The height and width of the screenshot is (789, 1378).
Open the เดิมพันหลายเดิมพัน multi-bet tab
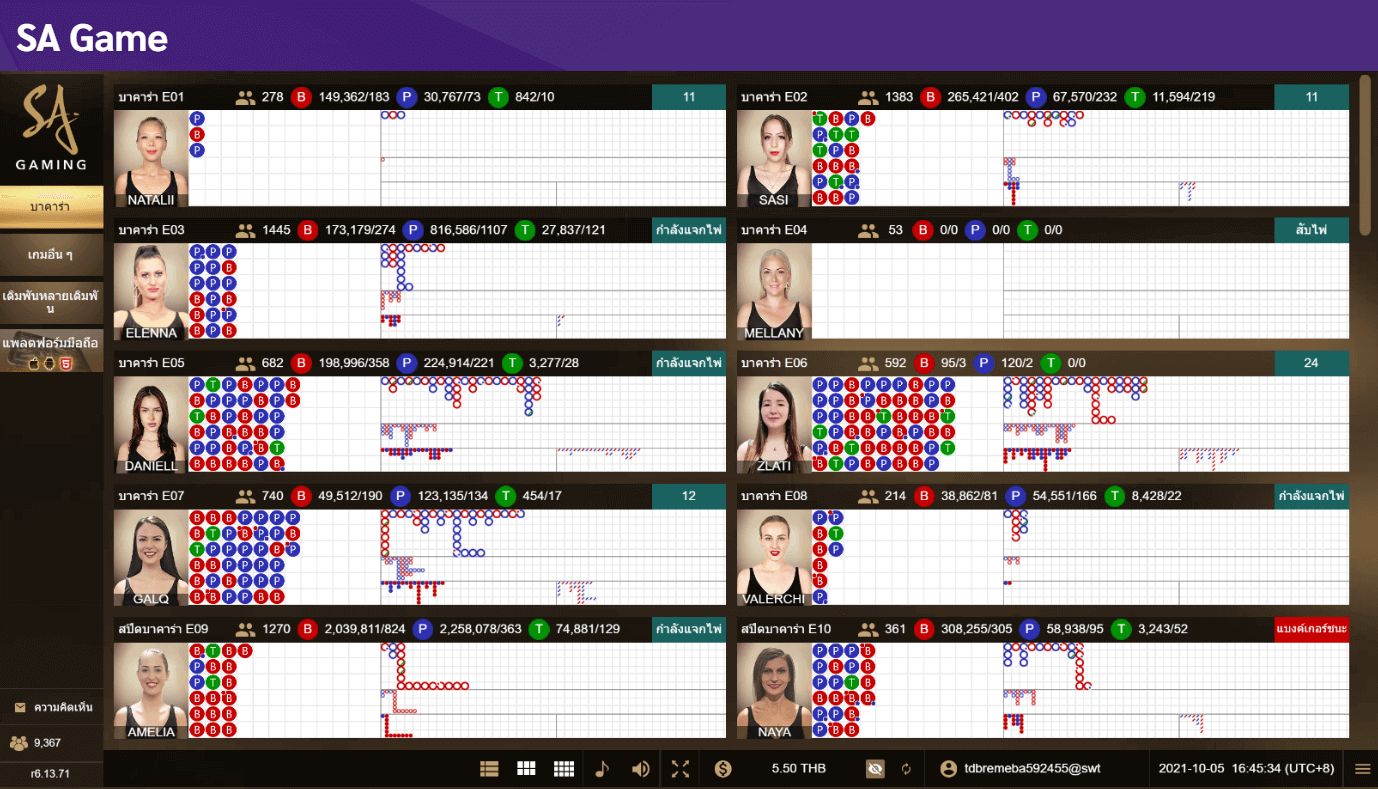[x=51, y=302]
